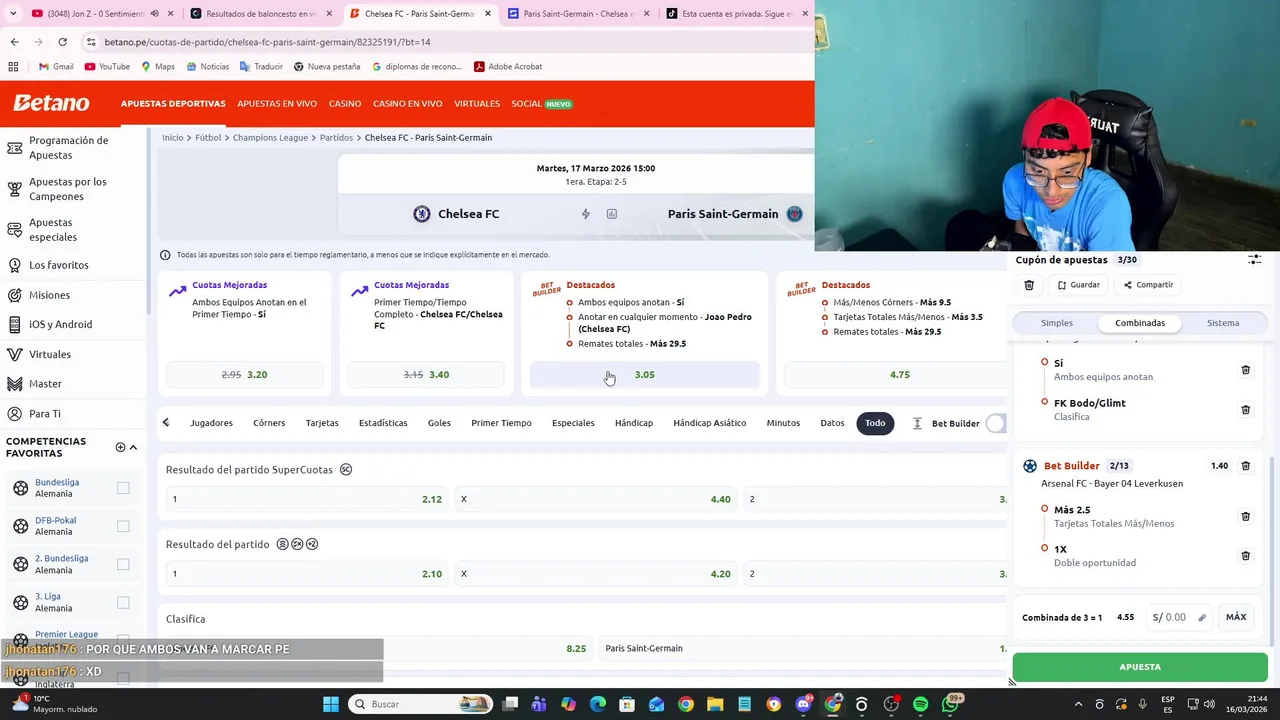Tick the DFB-Pokal checkbox
Viewport: 1280px width, 720px height.
[x=123, y=526]
